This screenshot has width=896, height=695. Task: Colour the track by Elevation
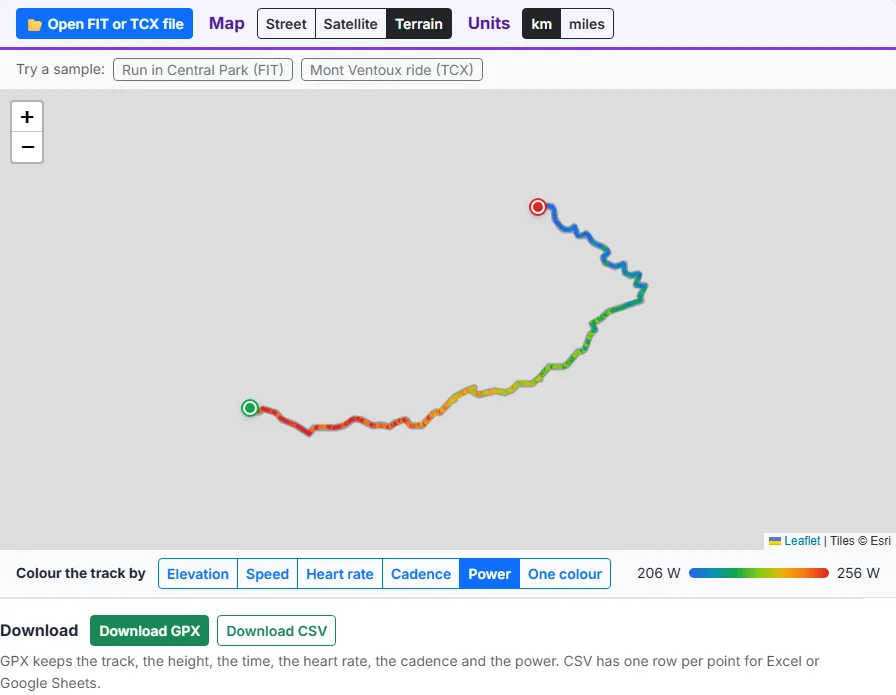[198, 574]
